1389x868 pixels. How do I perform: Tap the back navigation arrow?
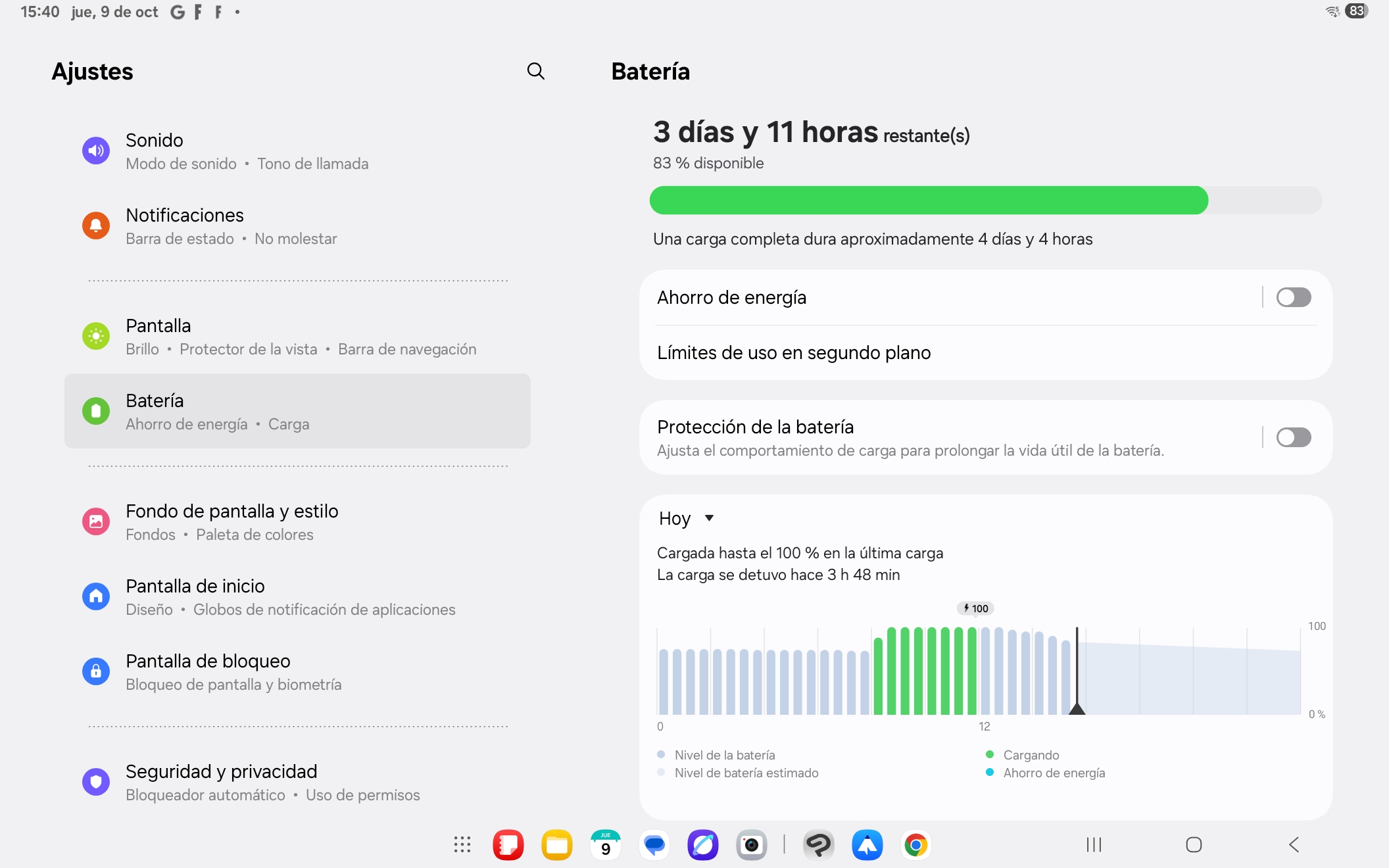pos(1294,845)
